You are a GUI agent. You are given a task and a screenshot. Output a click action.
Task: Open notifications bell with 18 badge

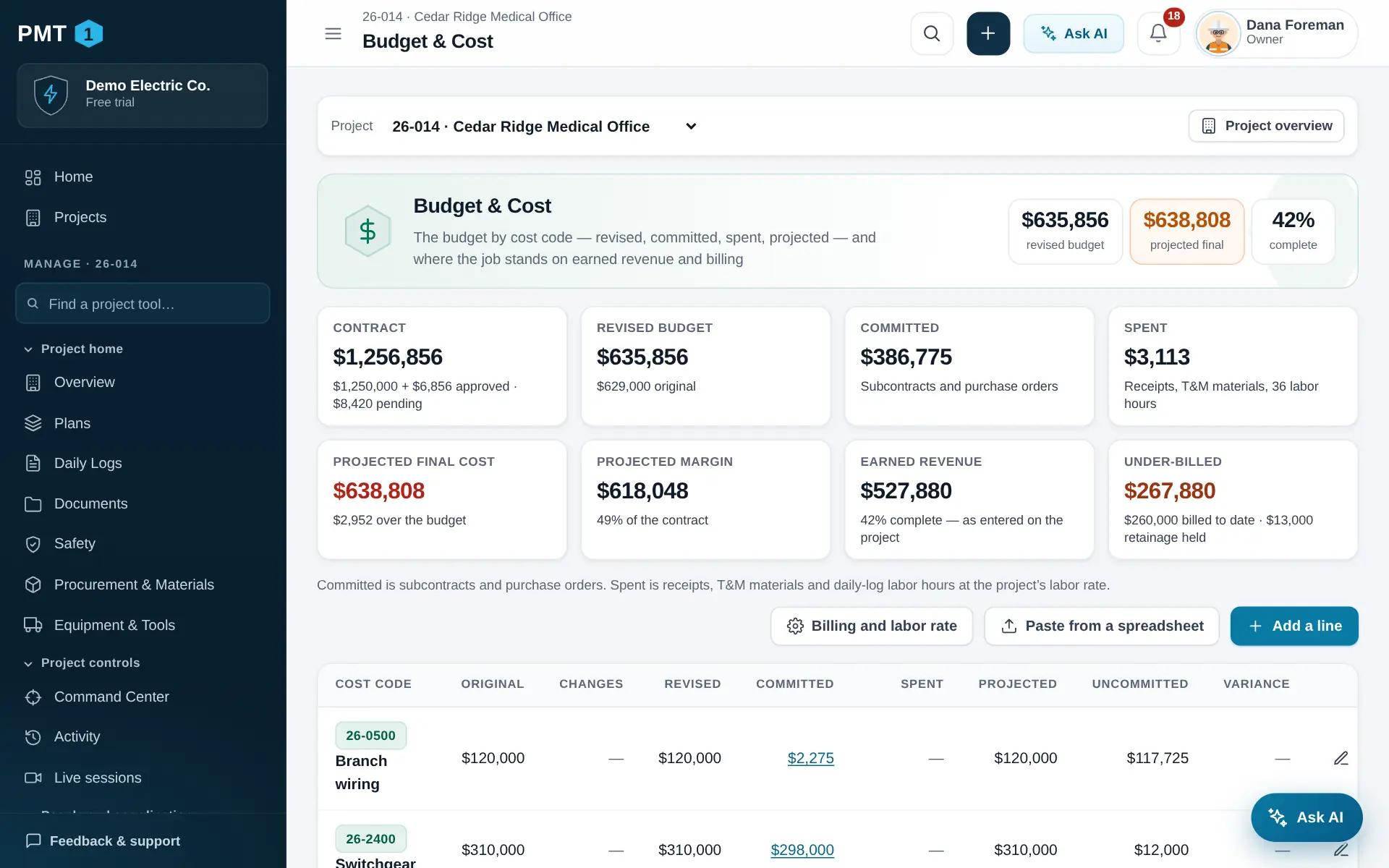point(1158,33)
